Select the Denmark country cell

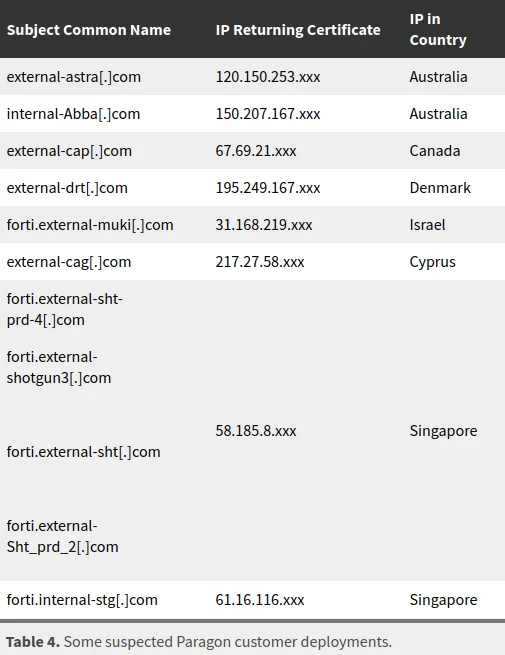pos(440,188)
